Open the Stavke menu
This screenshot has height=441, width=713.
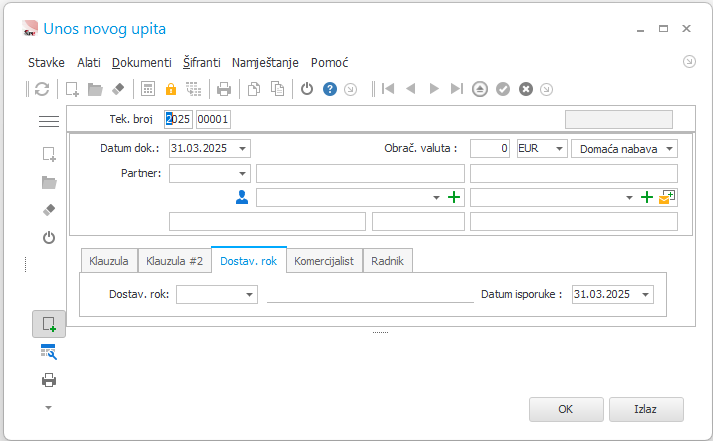46,63
